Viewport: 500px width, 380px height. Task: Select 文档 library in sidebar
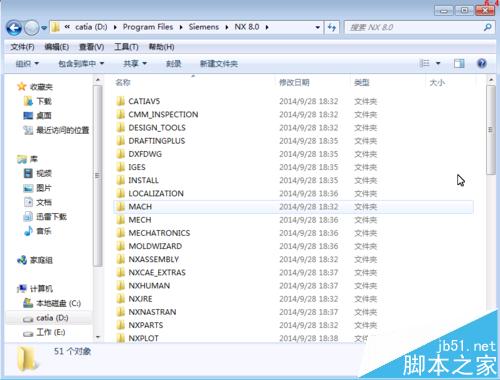pyautogui.click(x=38, y=202)
